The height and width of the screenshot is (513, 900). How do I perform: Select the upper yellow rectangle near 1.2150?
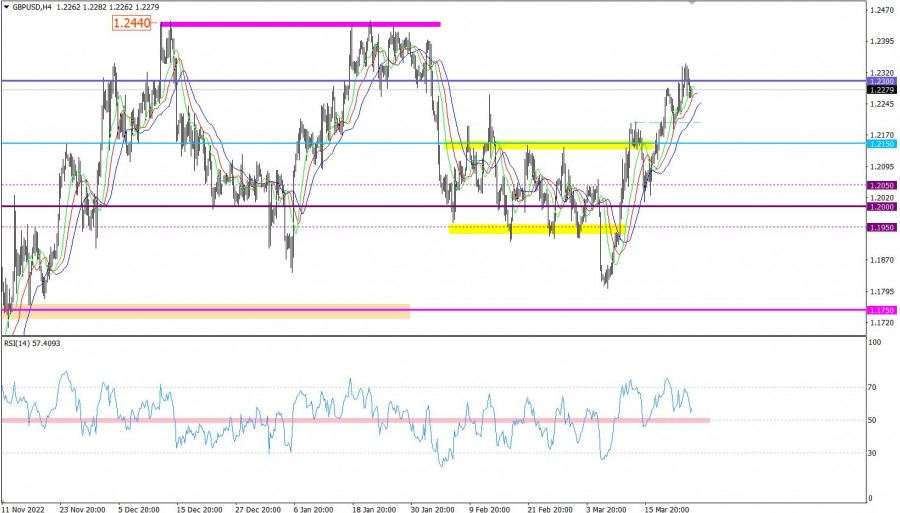click(550, 146)
